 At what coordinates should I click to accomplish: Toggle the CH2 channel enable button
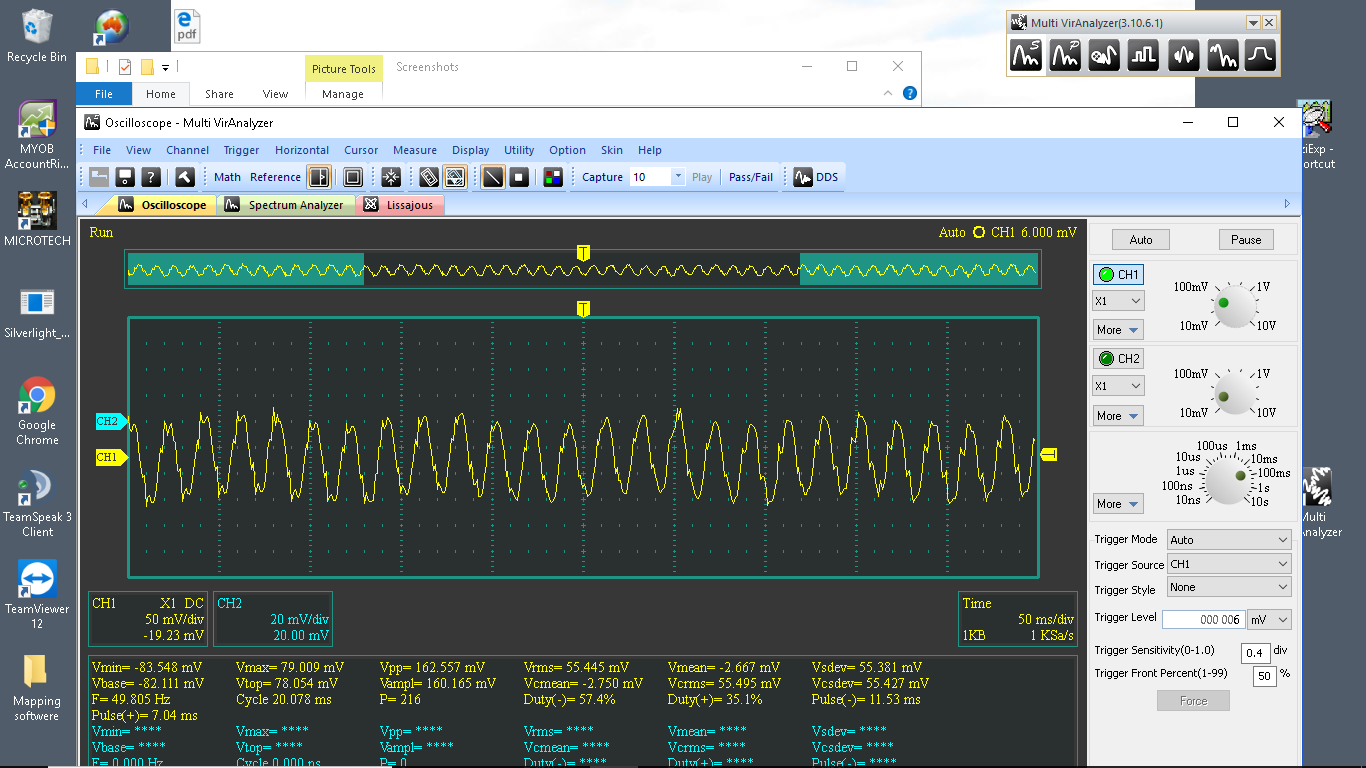[1117, 359]
